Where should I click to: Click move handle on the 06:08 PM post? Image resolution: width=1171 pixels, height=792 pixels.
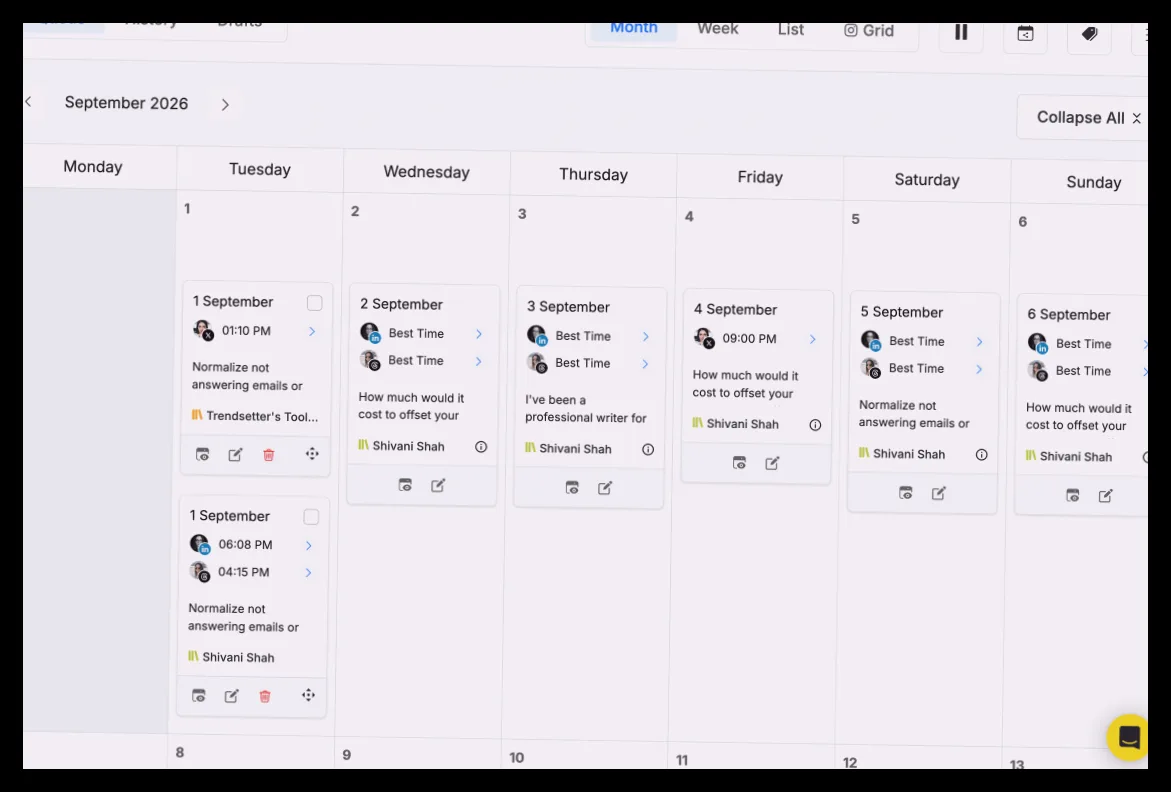click(x=308, y=695)
